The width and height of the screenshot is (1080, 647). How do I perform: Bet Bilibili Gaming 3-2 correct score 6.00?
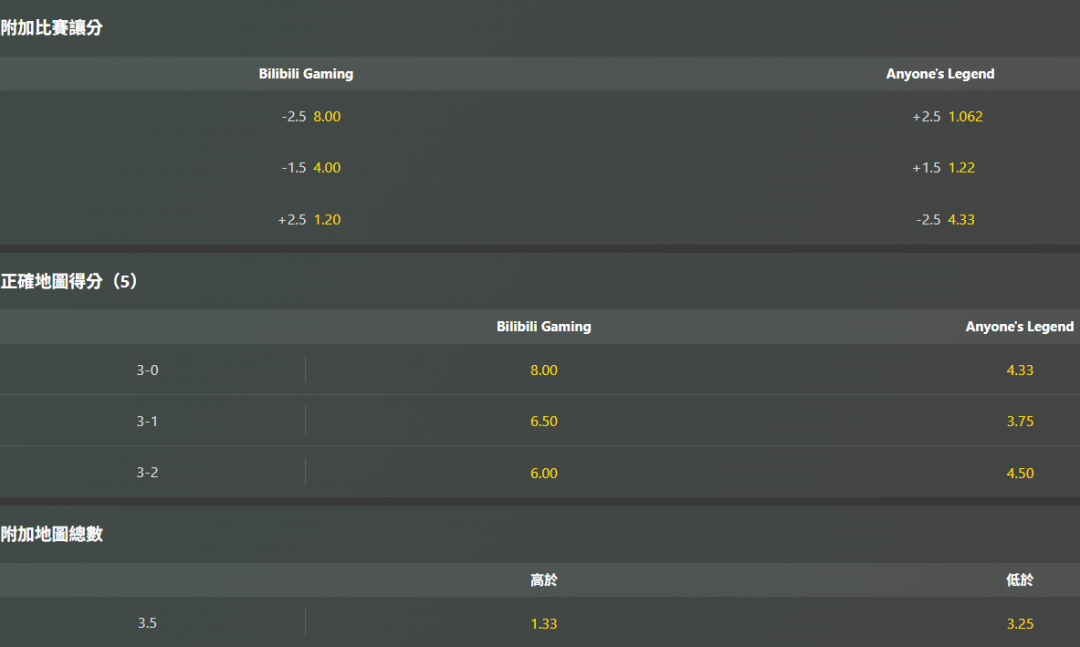[543, 473]
